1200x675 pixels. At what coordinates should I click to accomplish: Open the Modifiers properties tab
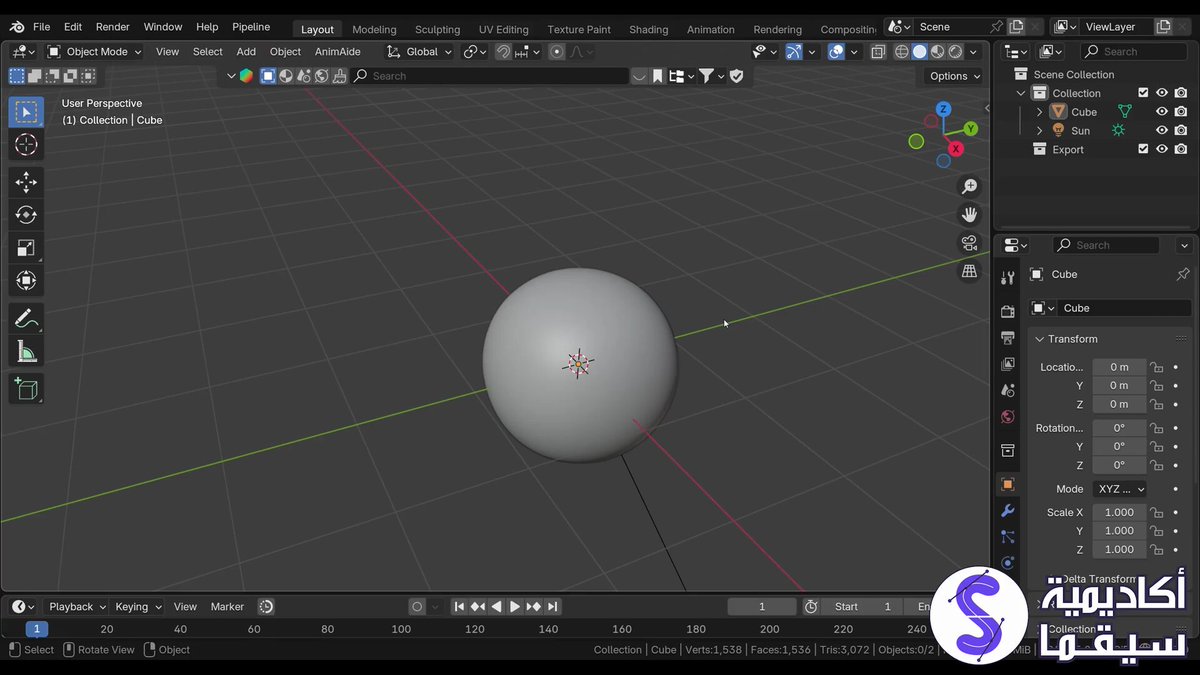coord(1008,511)
